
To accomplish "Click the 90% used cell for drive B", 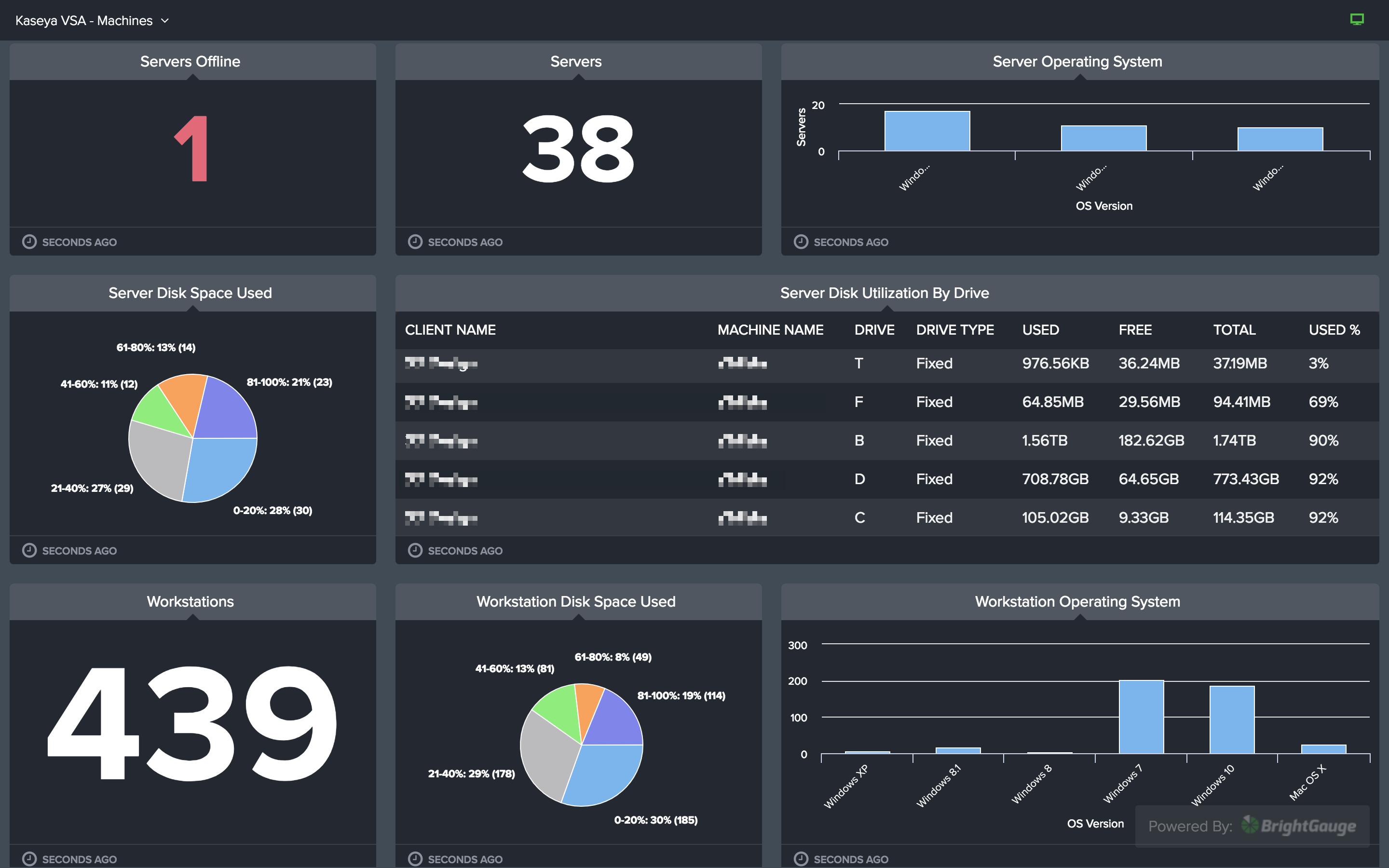I will [1323, 440].
